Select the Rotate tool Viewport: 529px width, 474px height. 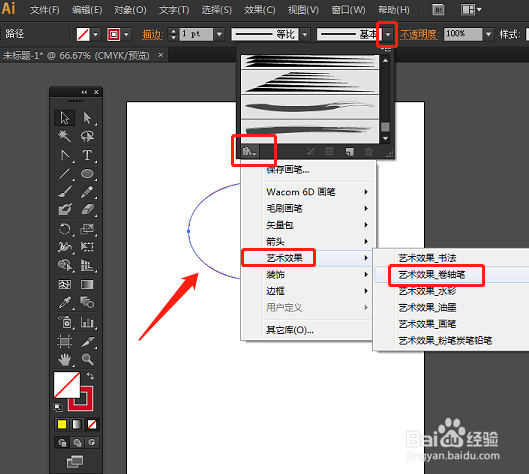click(x=64, y=229)
